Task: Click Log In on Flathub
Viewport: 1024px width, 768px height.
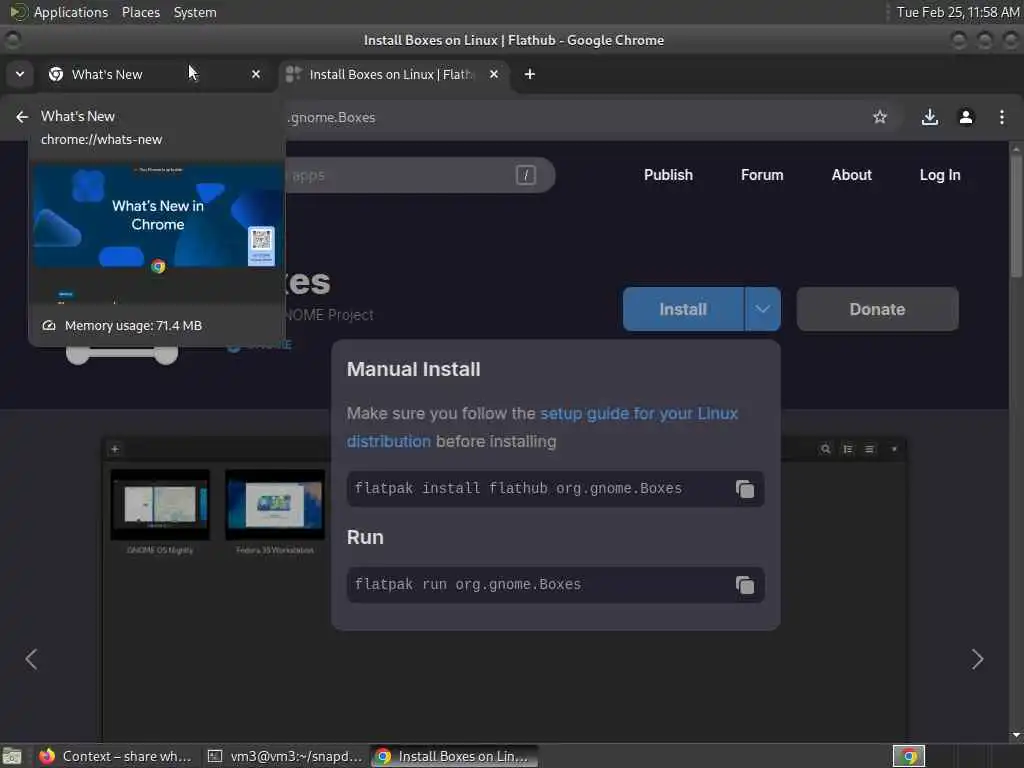Action: click(940, 175)
